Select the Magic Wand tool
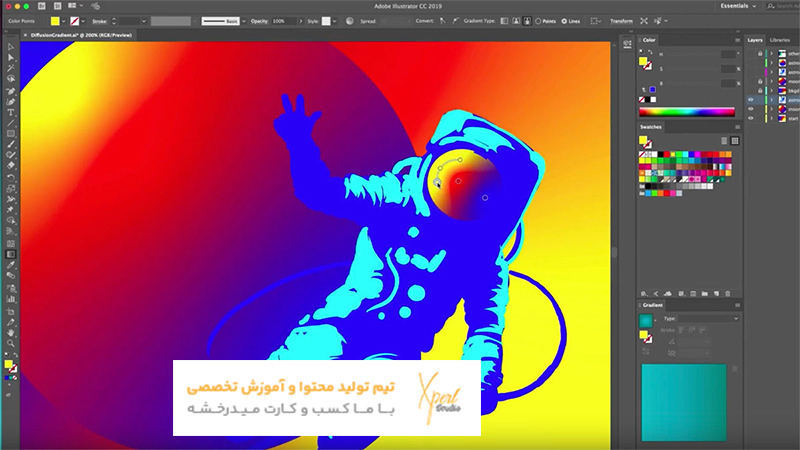800x450 pixels. [11, 68]
